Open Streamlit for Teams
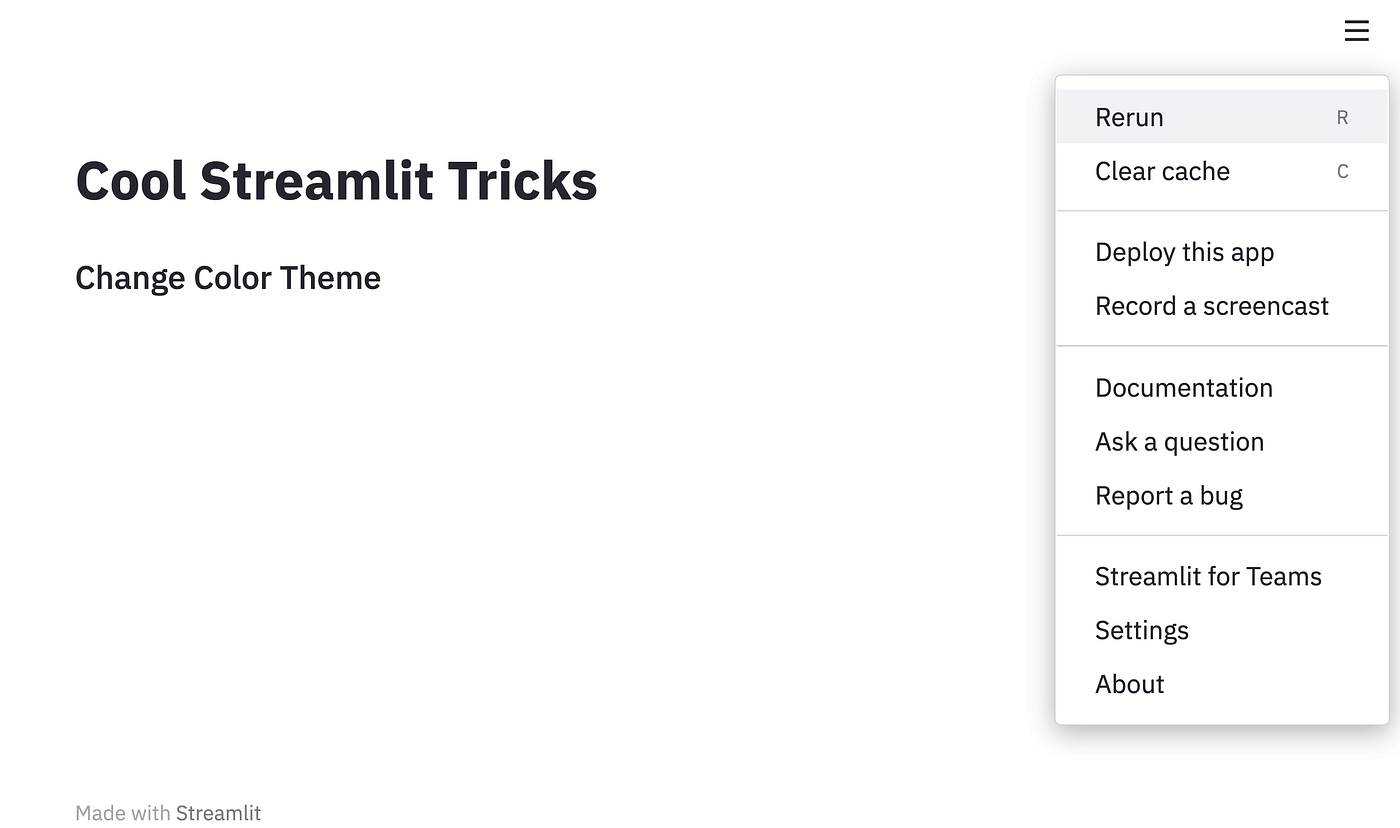Image resolution: width=1400 pixels, height=828 pixels. (x=1208, y=576)
